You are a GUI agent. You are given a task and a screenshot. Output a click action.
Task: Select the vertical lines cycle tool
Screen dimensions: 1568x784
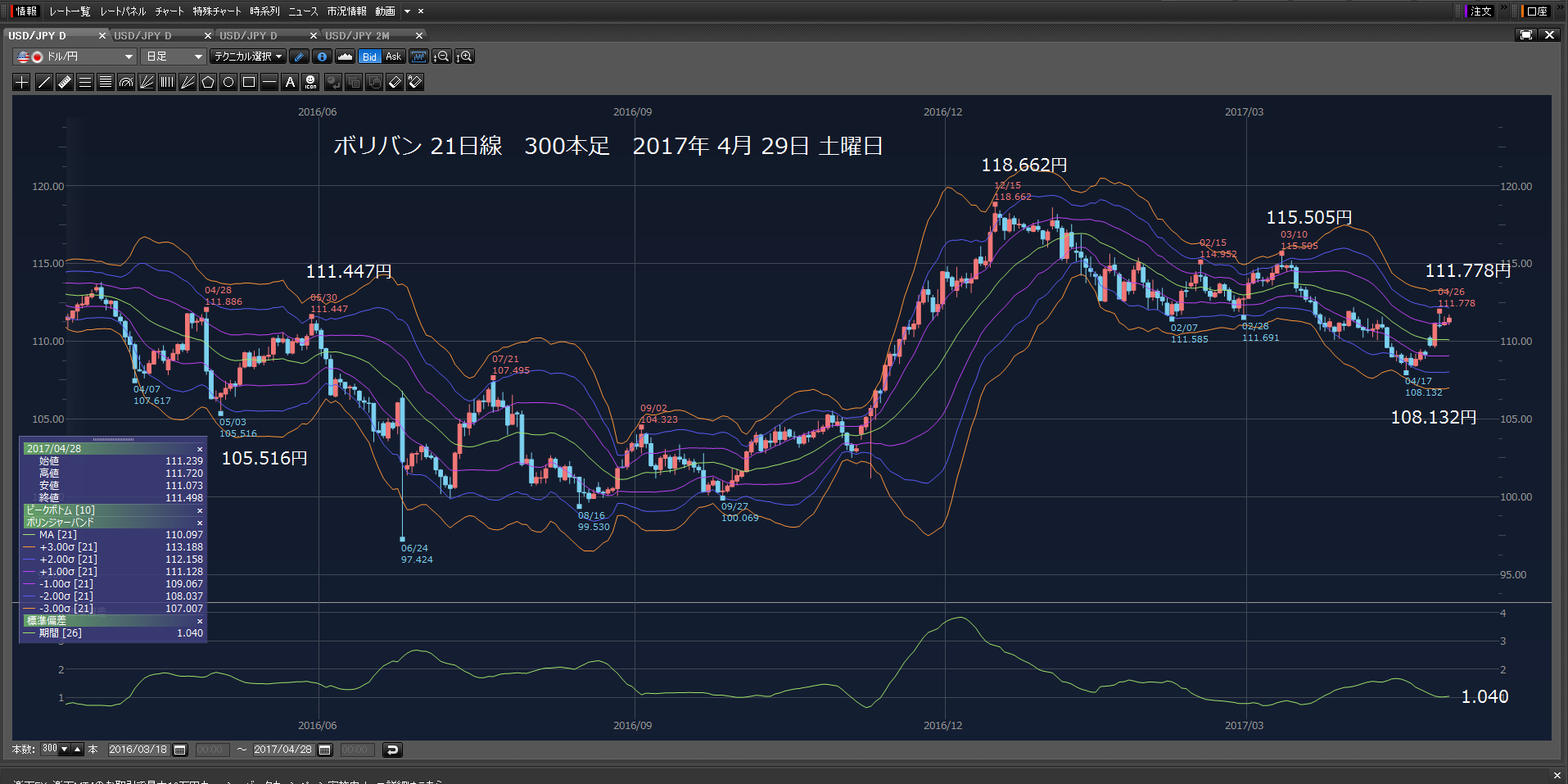pyautogui.click(x=167, y=82)
